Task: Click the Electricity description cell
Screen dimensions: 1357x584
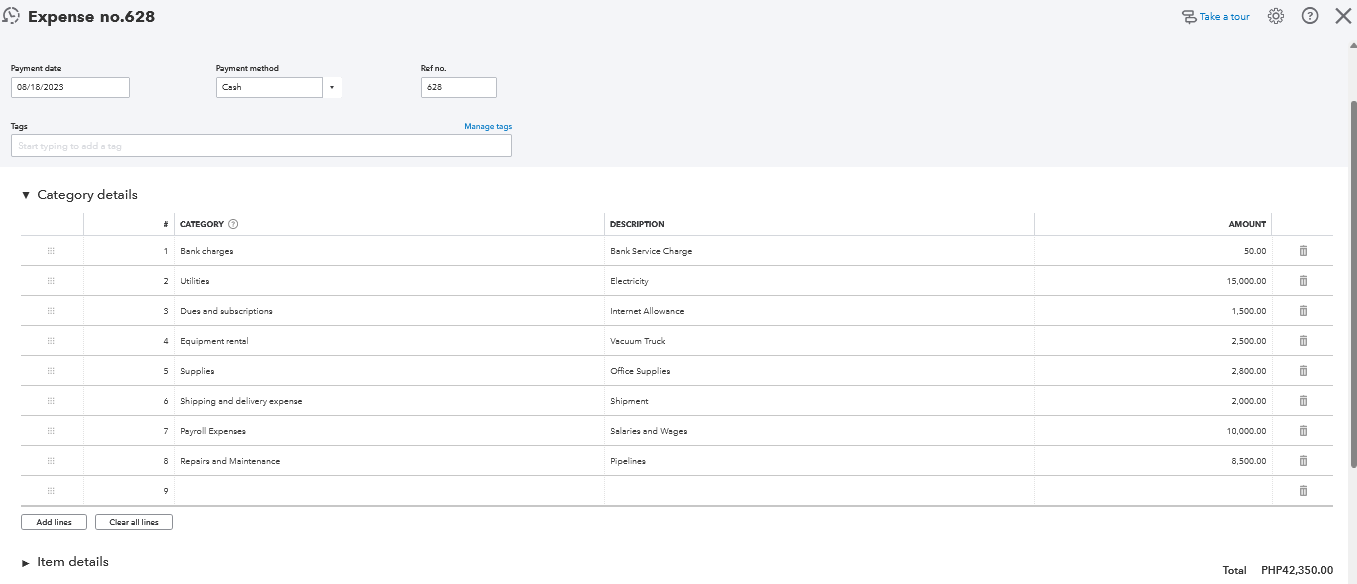Action: [819, 281]
